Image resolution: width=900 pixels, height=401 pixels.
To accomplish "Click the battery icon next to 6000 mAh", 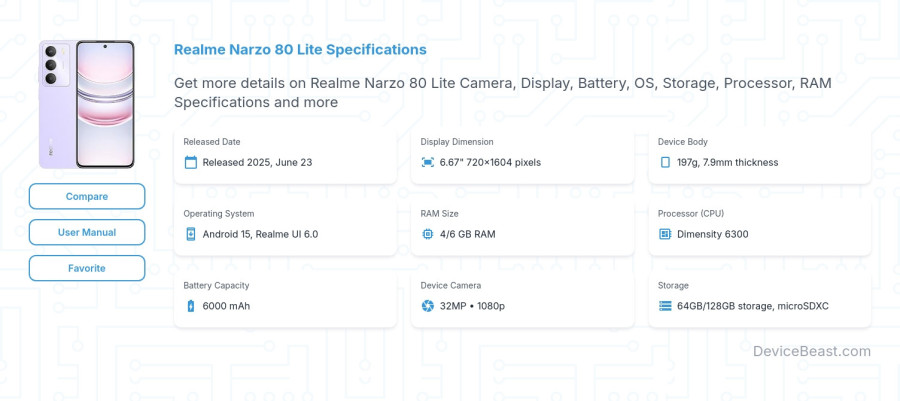I will point(191,306).
